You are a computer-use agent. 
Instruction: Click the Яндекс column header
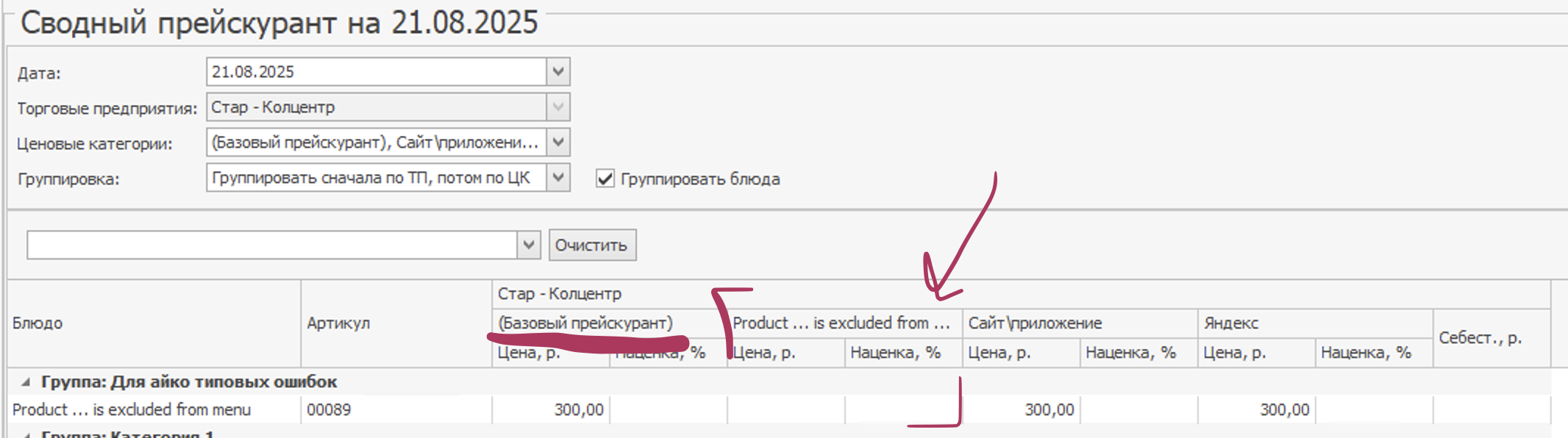click(1230, 323)
